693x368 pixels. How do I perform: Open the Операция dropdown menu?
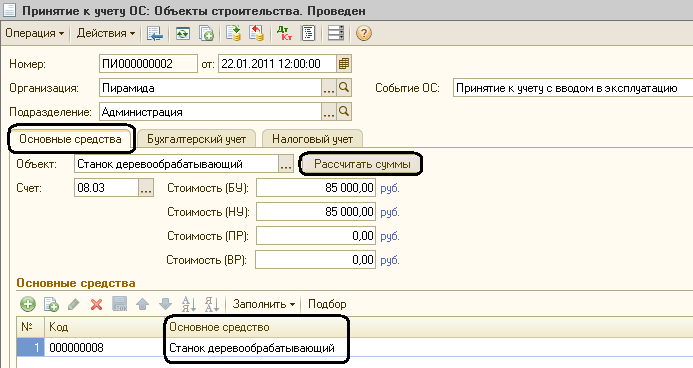tap(34, 34)
